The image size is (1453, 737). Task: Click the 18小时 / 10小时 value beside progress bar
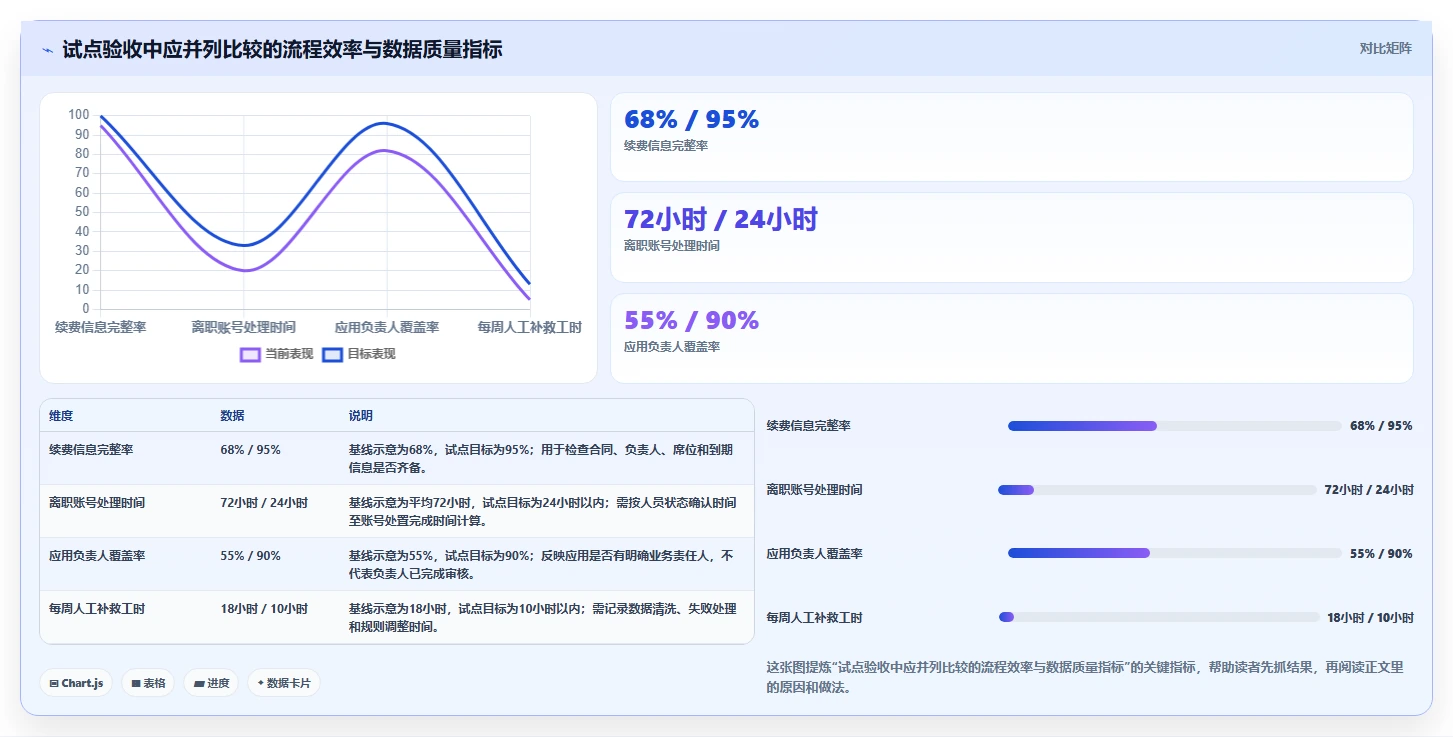coord(1370,618)
